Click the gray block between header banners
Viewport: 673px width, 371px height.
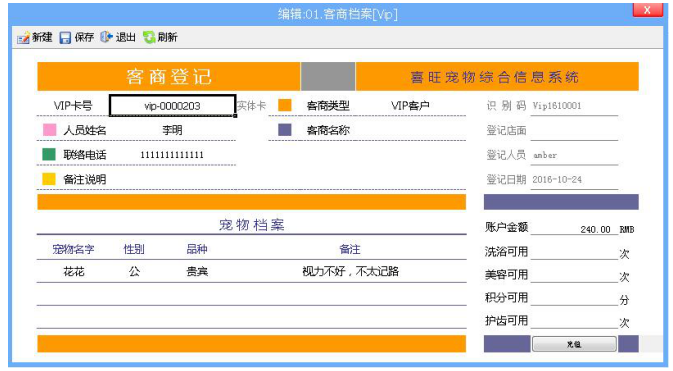click(x=328, y=76)
